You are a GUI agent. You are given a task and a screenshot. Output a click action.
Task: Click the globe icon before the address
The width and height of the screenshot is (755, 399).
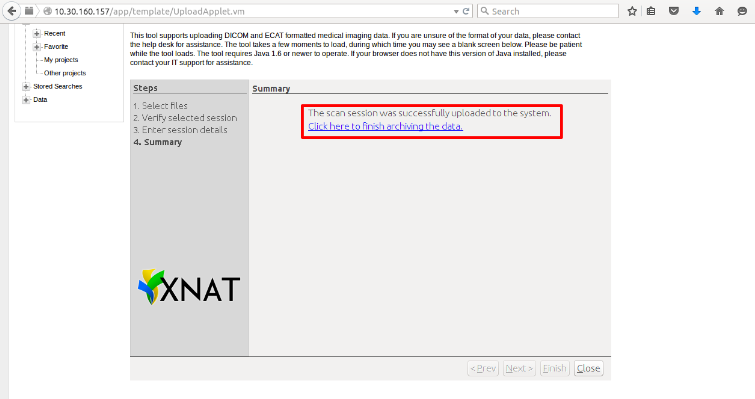point(47,11)
